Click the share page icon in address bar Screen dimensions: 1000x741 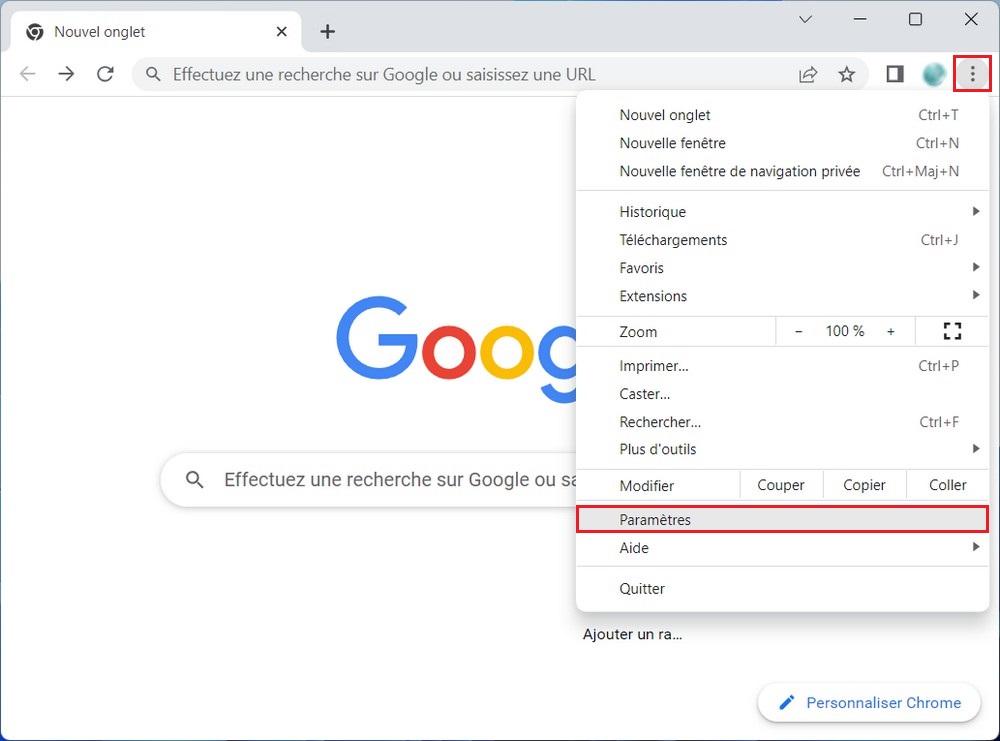coord(808,75)
